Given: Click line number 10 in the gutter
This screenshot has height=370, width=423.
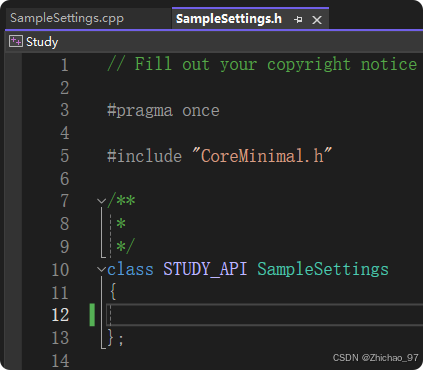Looking at the screenshot, I should 60,269.
